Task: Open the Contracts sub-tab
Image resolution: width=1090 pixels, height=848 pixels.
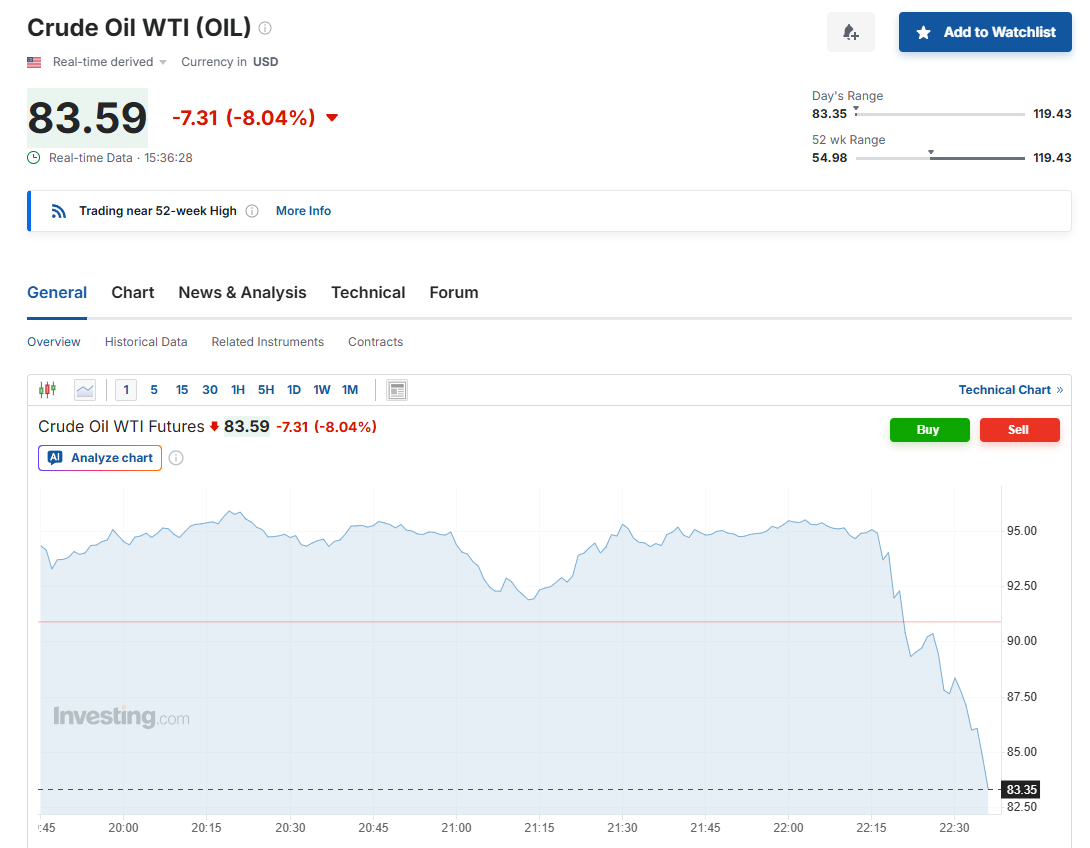Action: pos(375,342)
